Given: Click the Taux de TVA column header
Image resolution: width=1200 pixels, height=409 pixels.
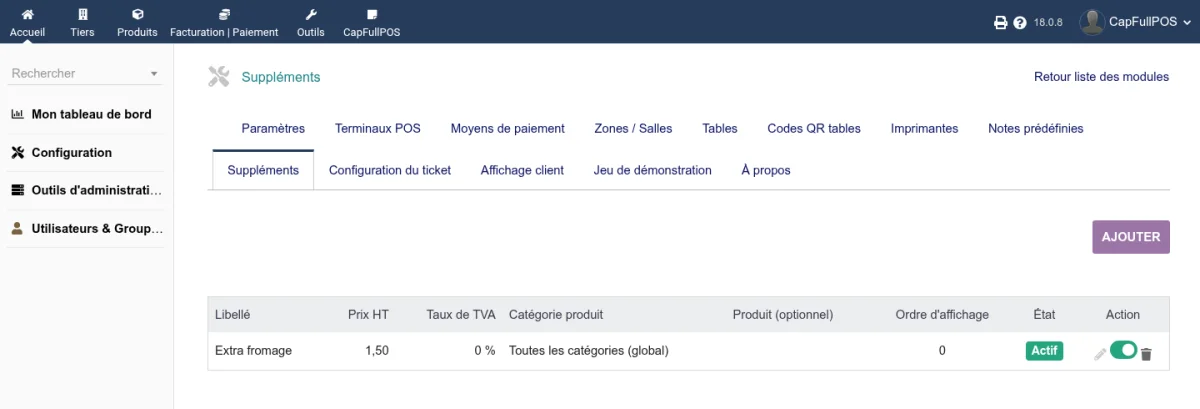Looking at the screenshot, I should (461, 314).
